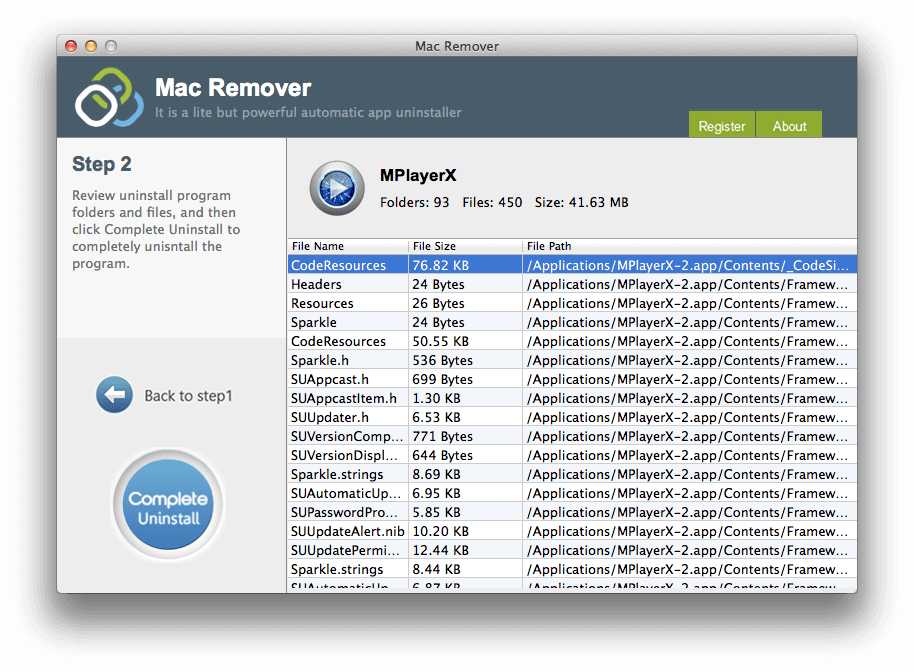
Task: Click the MPlayerX app title
Action: click(x=418, y=175)
